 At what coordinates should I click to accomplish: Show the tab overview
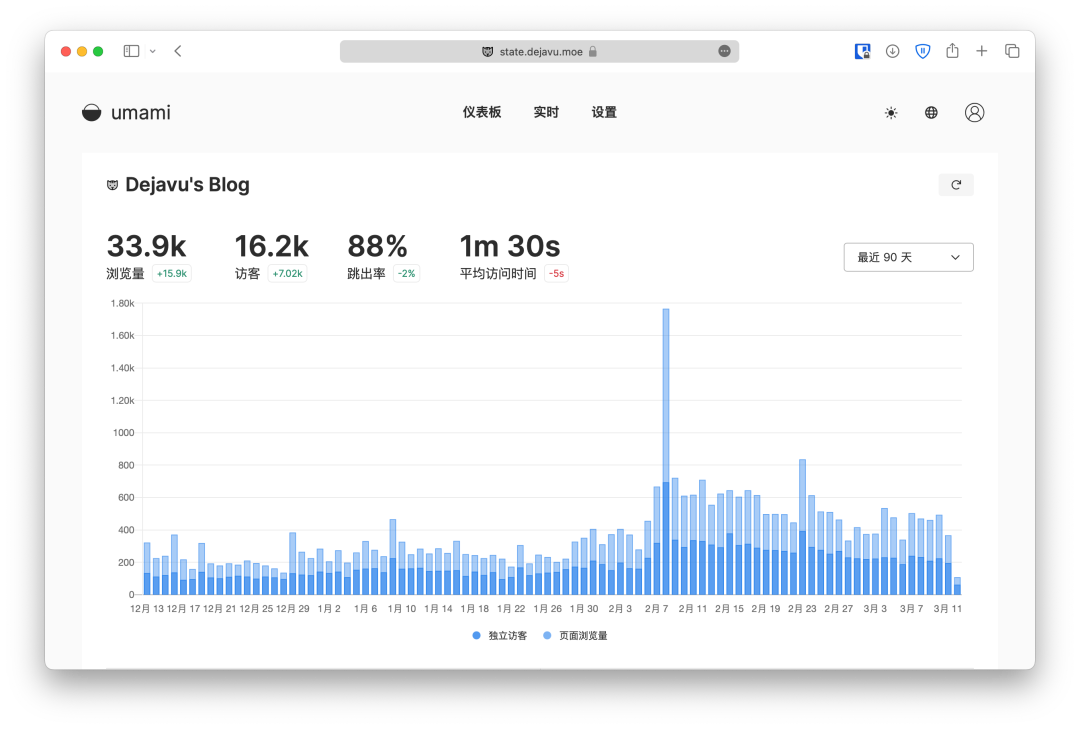1012,51
